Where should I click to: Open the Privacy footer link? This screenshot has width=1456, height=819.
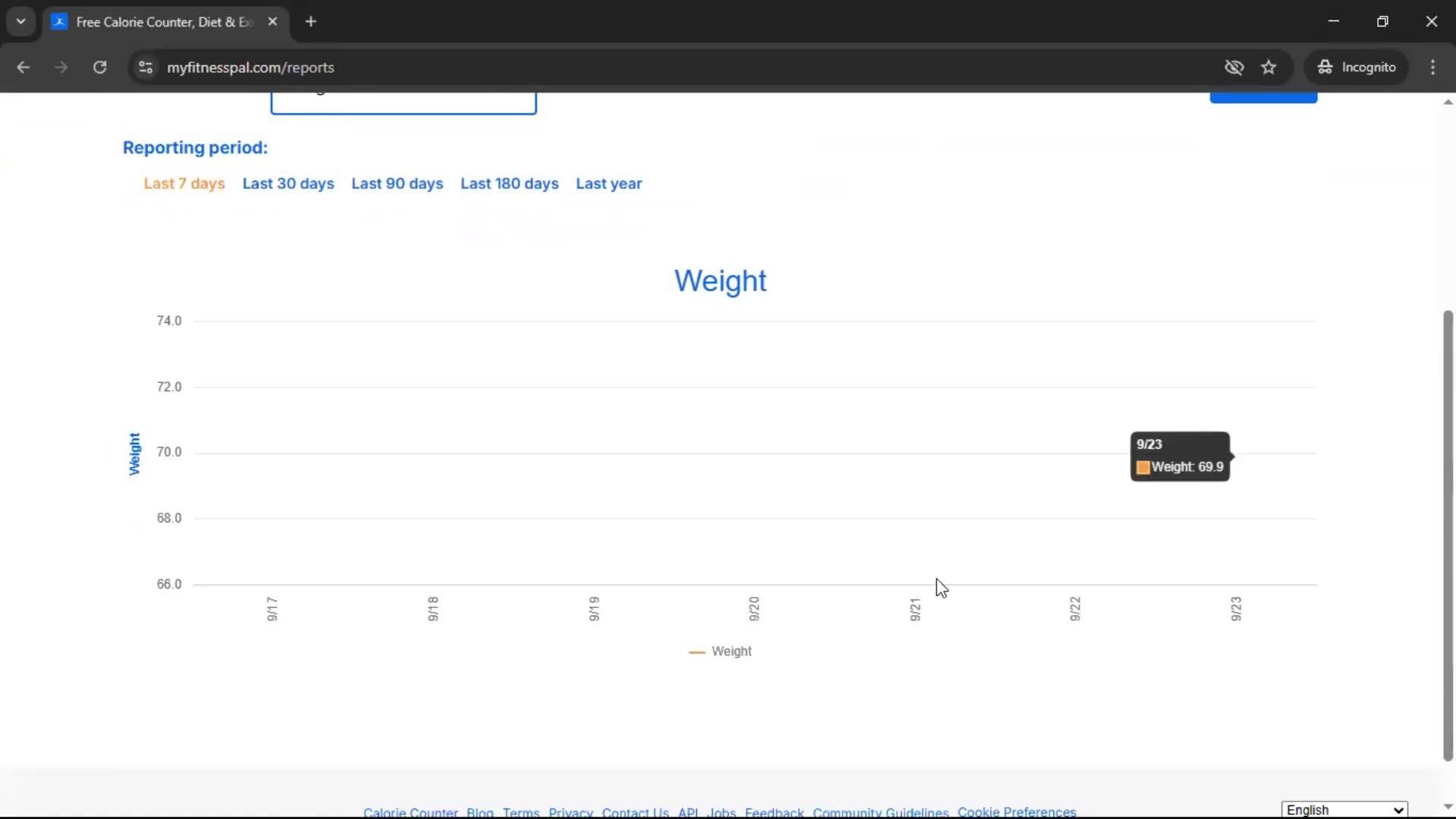[571, 812]
